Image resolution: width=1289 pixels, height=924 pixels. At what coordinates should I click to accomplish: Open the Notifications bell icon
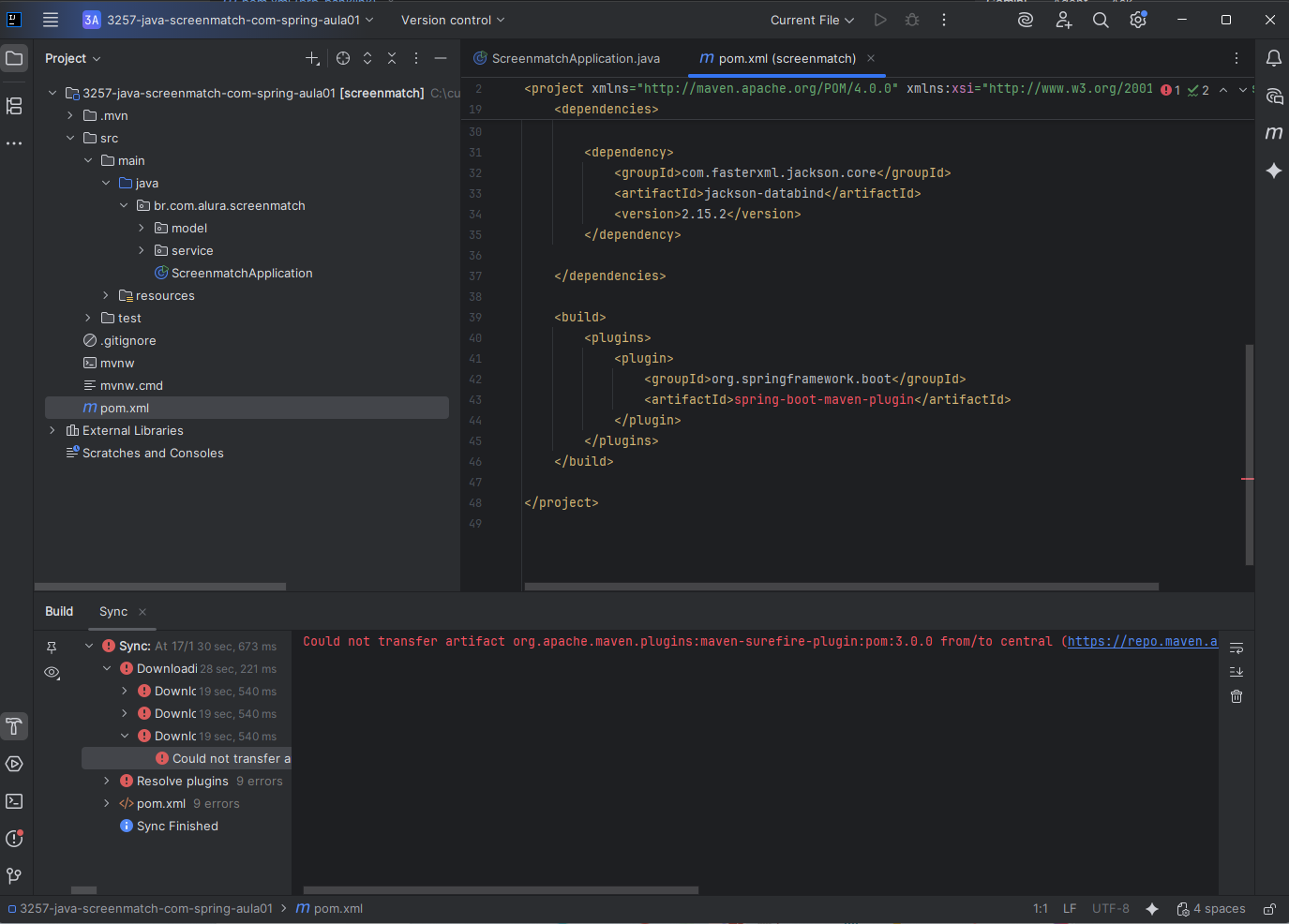(x=1273, y=58)
